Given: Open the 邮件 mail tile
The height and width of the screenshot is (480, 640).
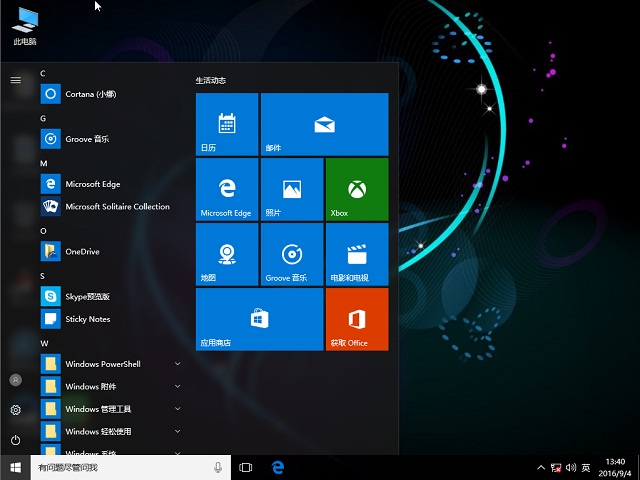Looking at the screenshot, I should click(x=323, y=124).
